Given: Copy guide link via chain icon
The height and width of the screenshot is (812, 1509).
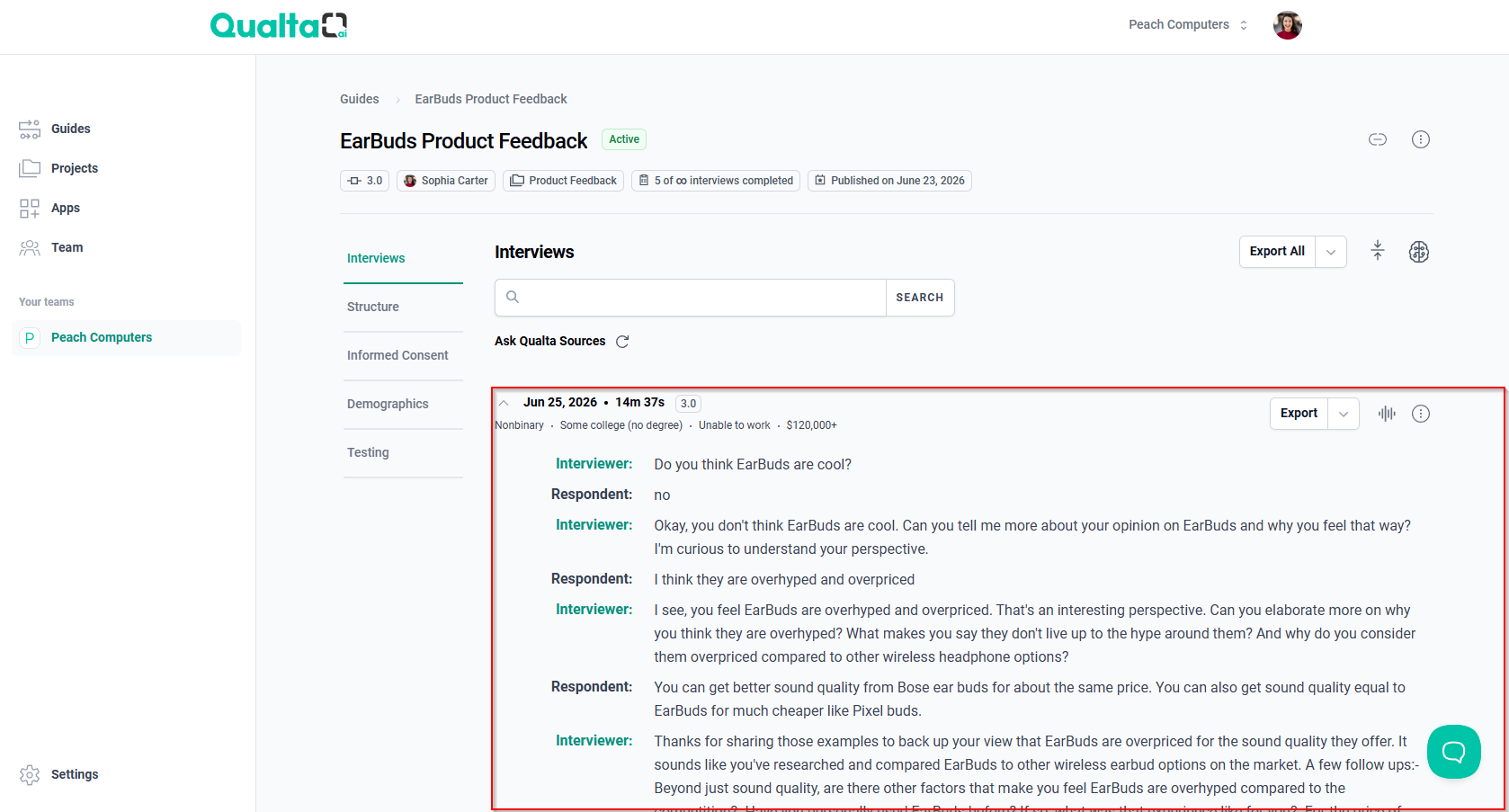Looking at the screenshot, I should pyautogui.click(x=1377, y=139).
